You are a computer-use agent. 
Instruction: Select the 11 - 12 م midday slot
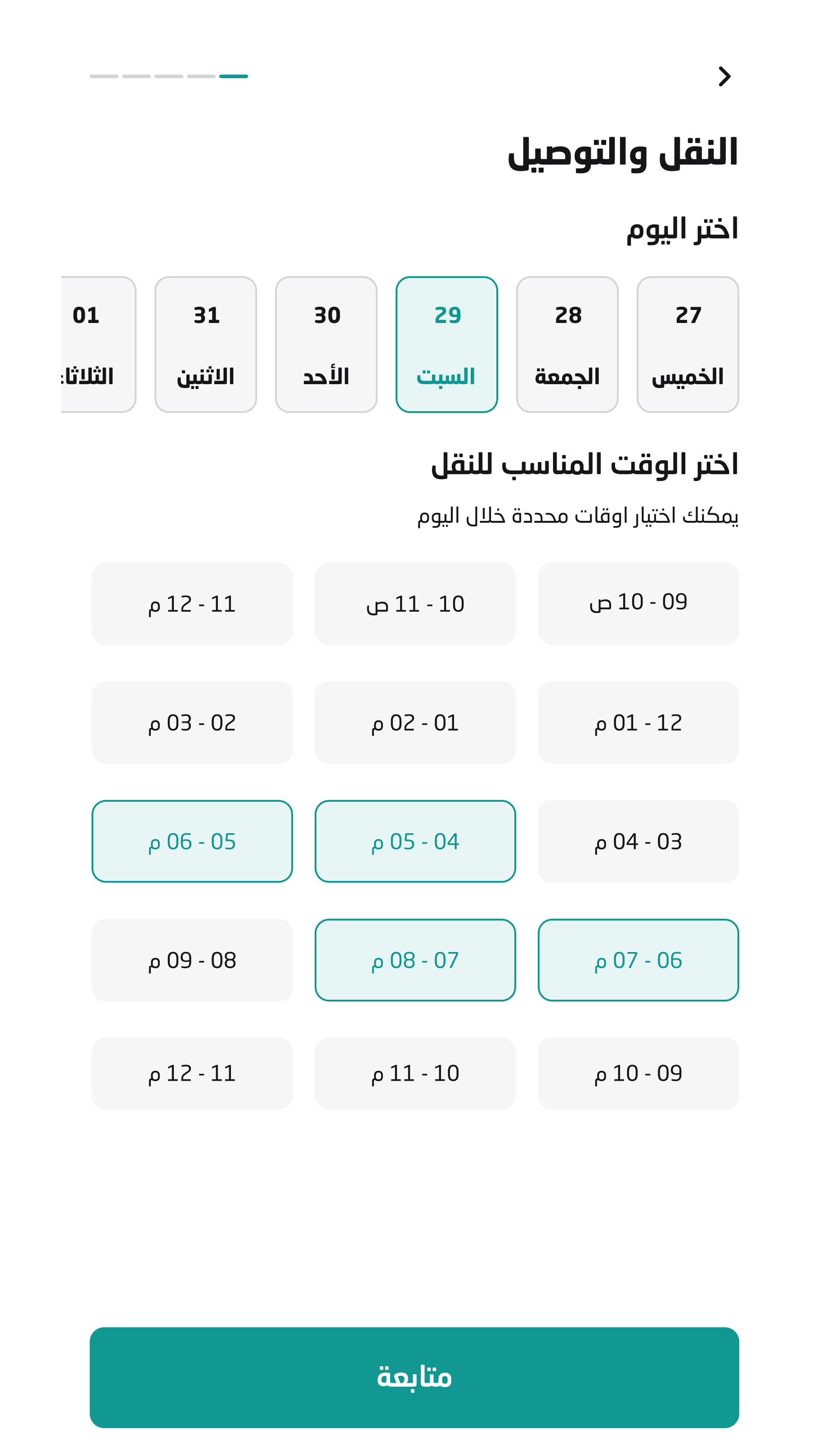[192, 603]
